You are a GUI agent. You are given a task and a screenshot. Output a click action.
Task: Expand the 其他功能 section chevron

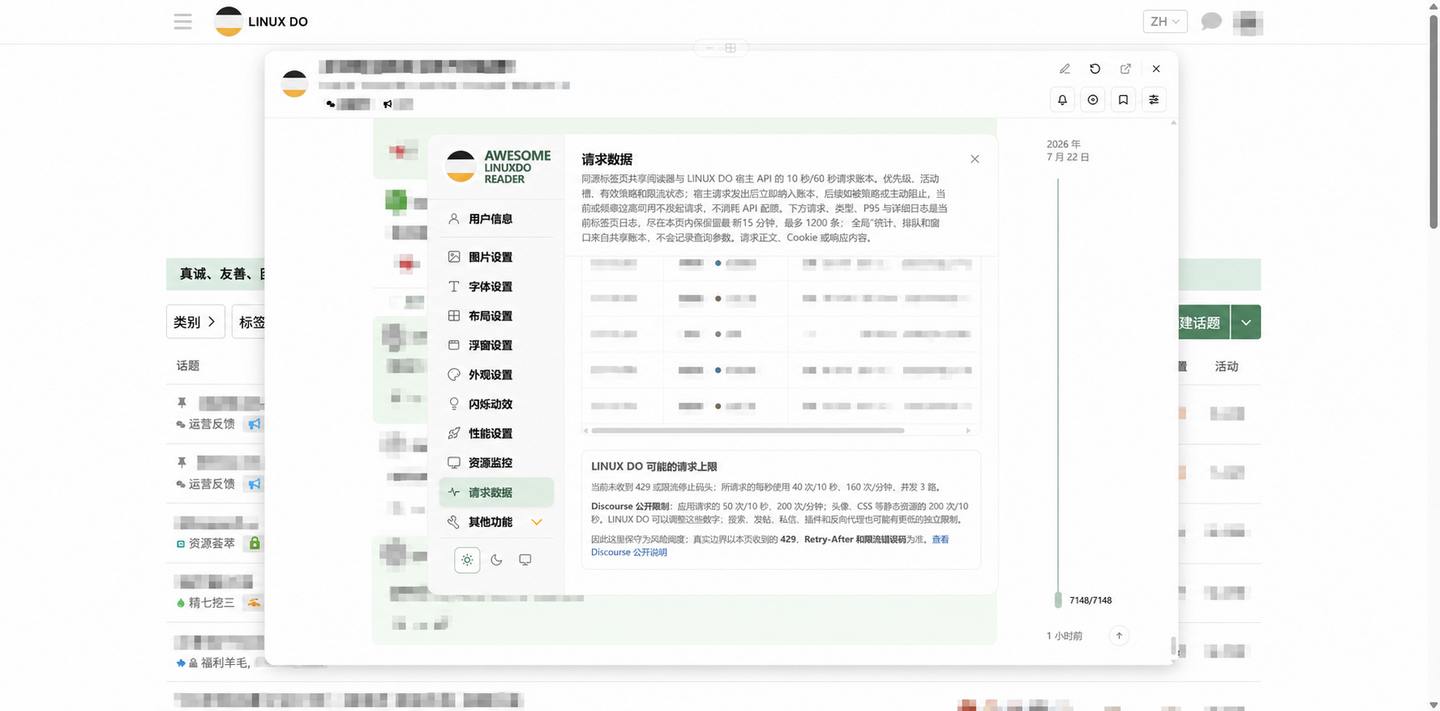(x=537, y=522)
